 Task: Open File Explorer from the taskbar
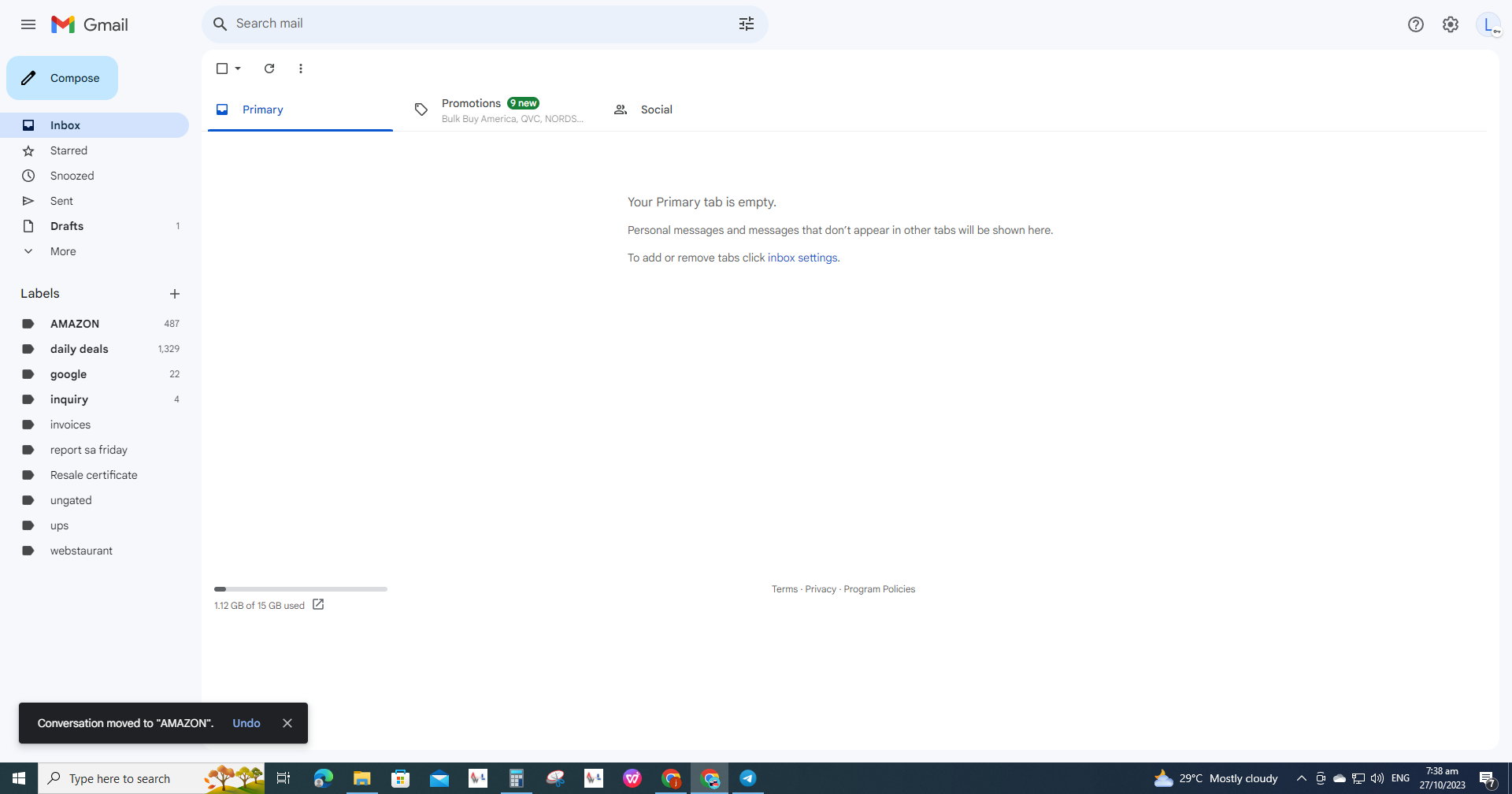(x=361, y=778)
